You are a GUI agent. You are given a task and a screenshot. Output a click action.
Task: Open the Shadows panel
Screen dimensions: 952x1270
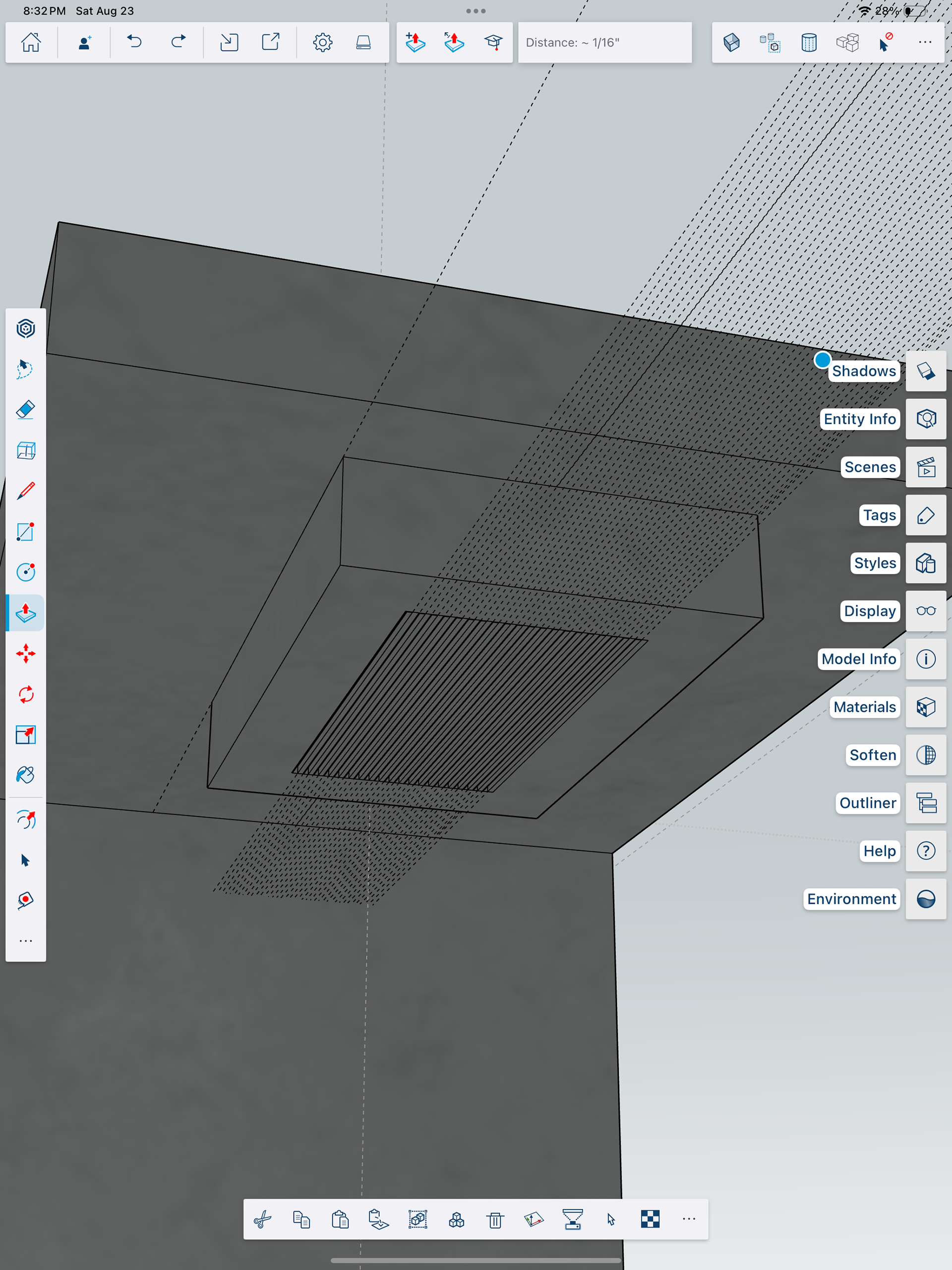926,371
